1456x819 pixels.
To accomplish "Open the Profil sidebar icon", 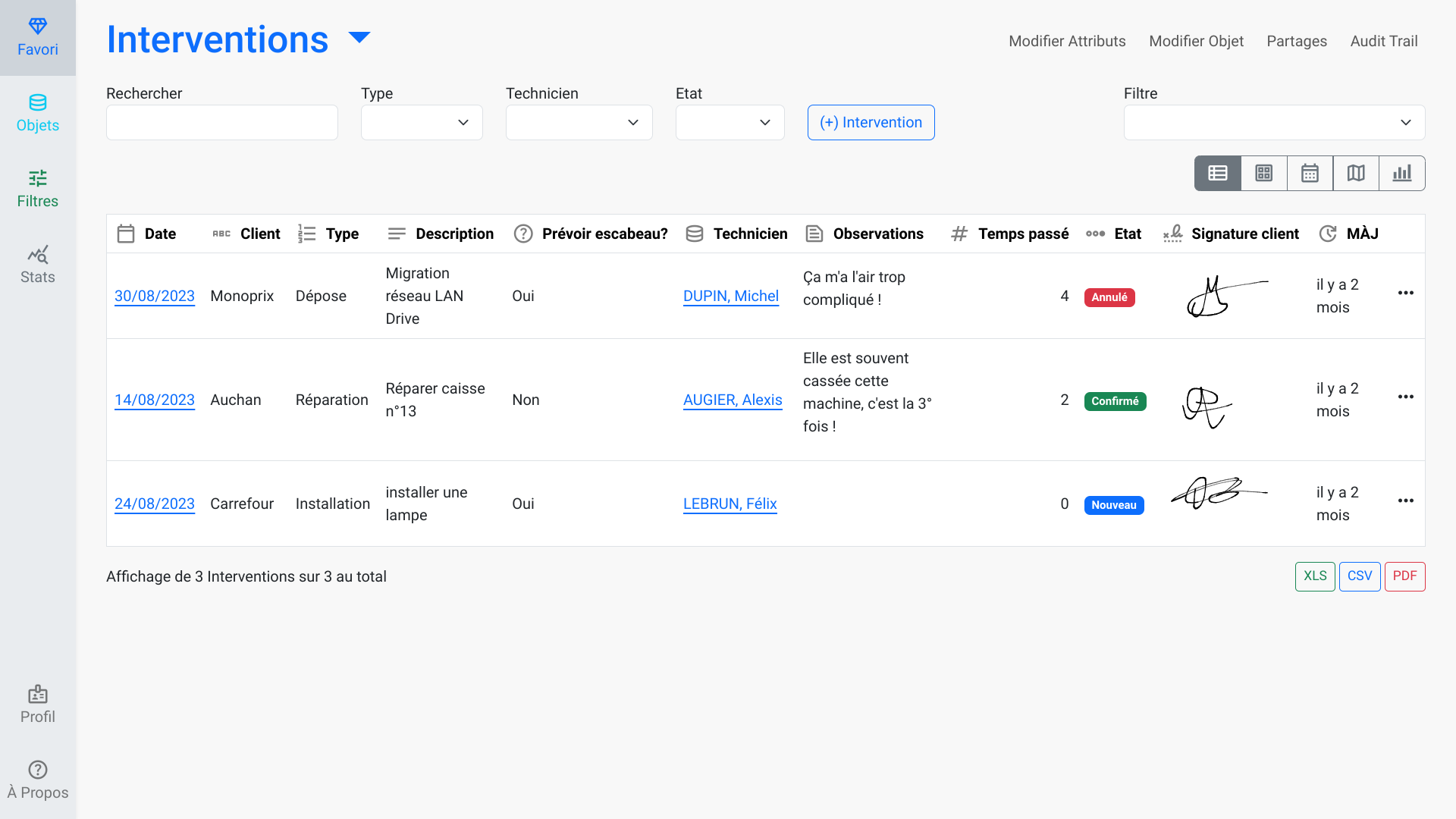I will [x=37, y=704].
